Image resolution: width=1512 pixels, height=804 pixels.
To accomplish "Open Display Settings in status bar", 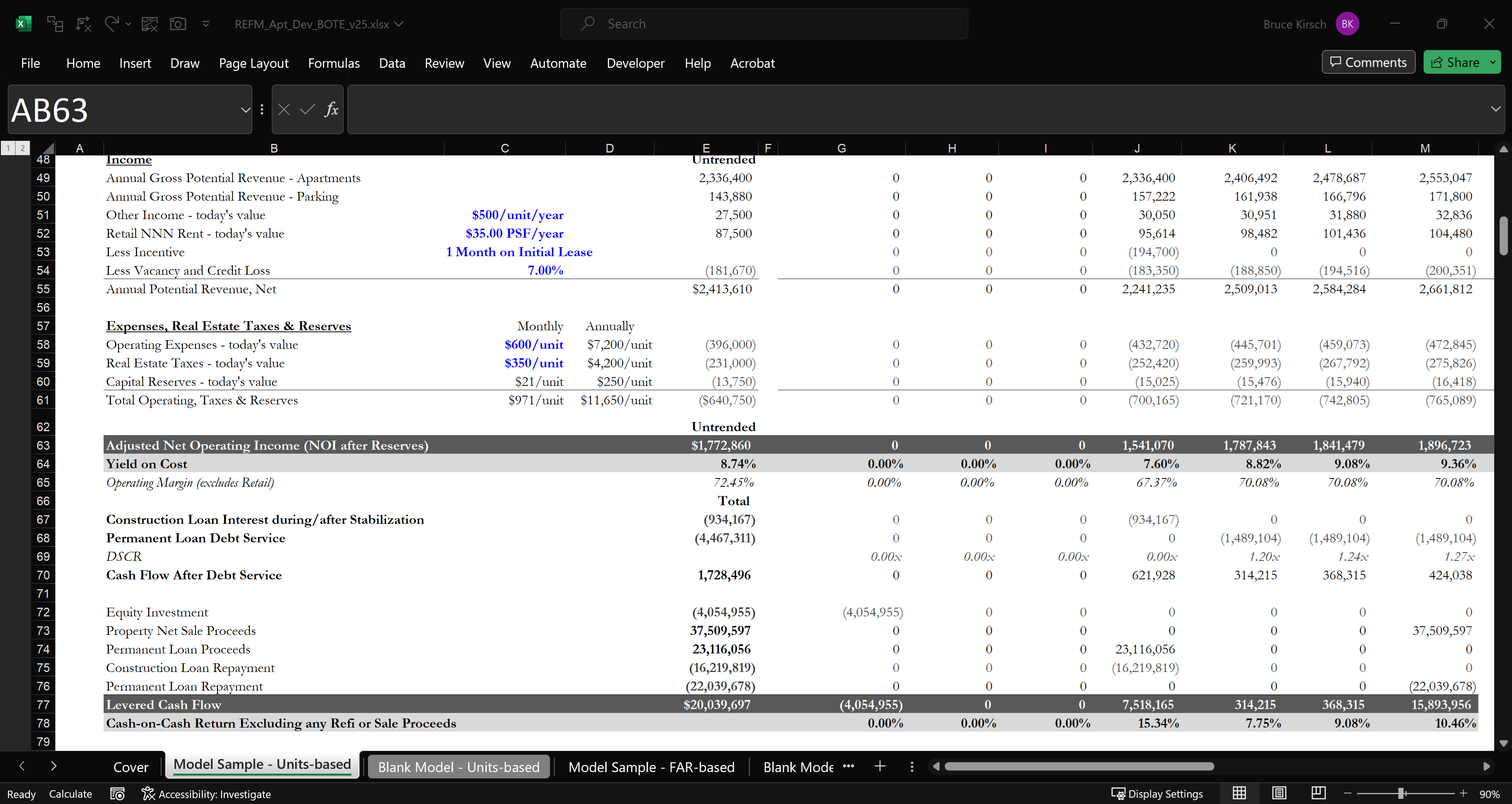I will coord(1157,794).
